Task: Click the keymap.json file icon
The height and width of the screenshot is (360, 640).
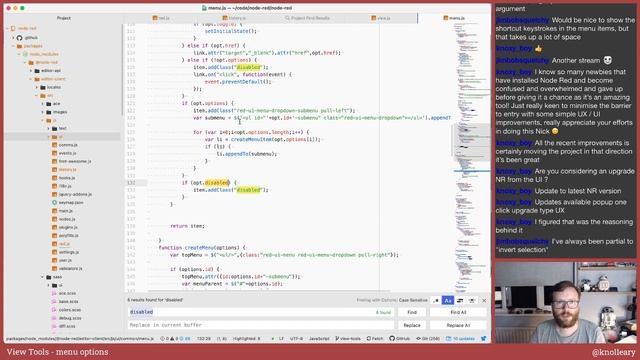Action: pyautogui.click(x=54, y=202)
